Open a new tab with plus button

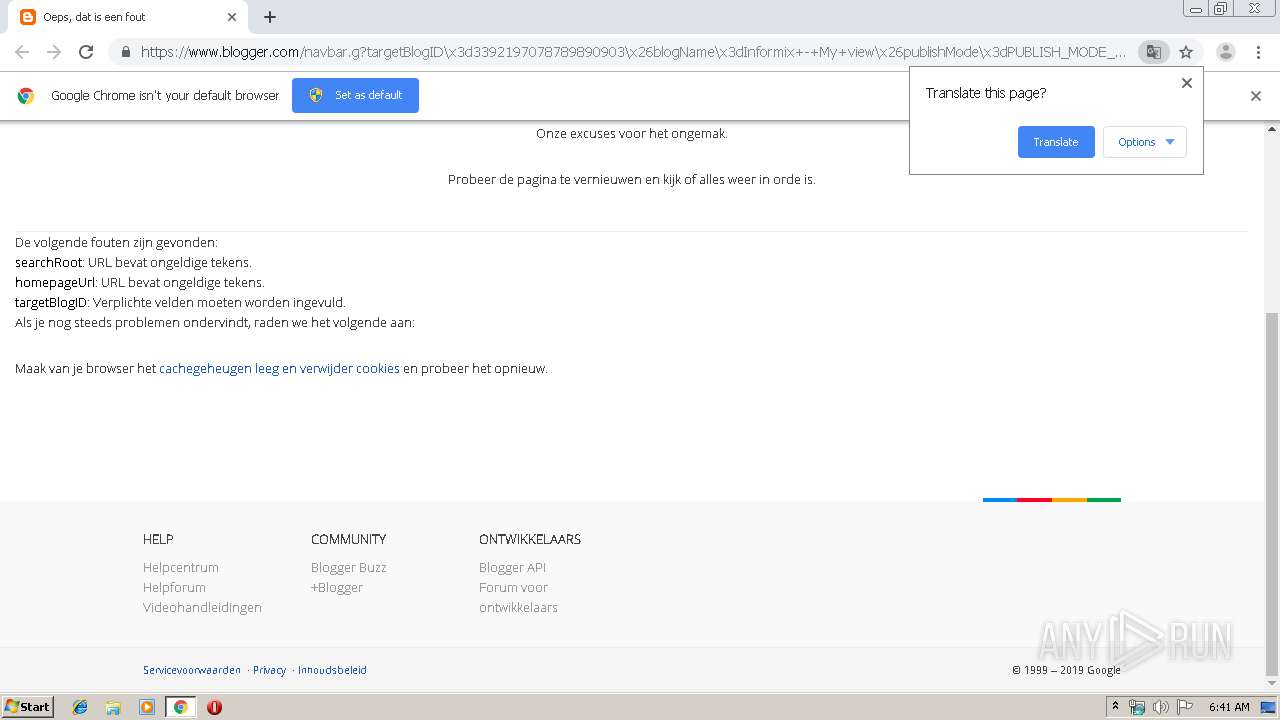click(x=270, y=17)
